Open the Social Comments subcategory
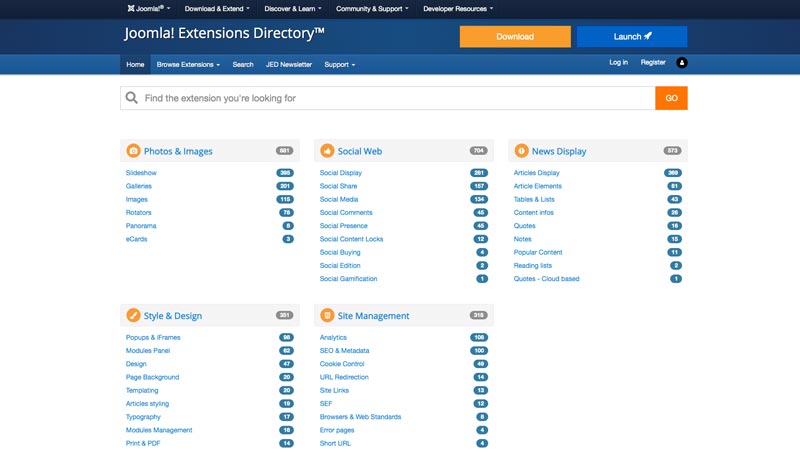 click(x=346, y=213)
